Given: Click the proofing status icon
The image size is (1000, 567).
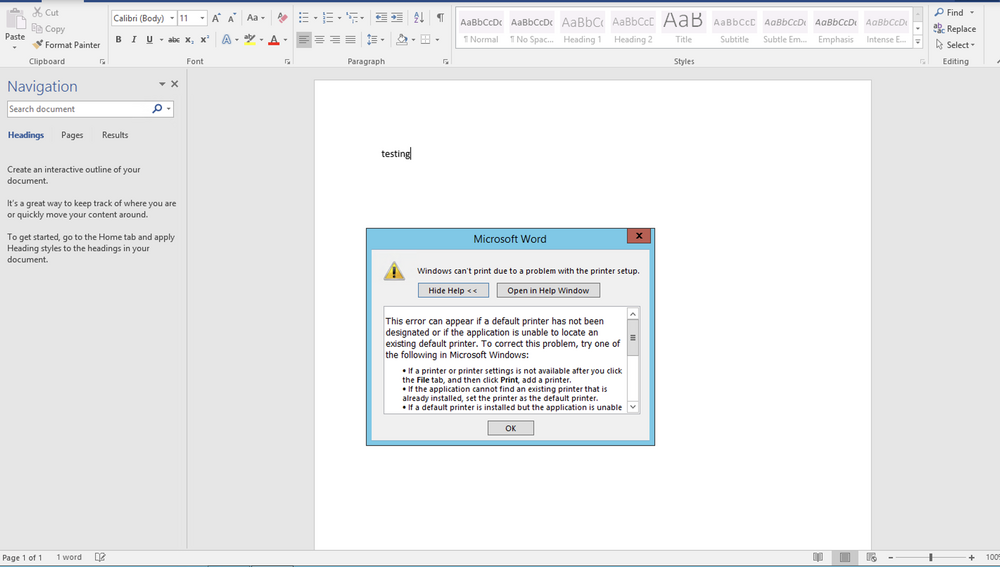Looking at the screenshot, I should pos(100,557).
